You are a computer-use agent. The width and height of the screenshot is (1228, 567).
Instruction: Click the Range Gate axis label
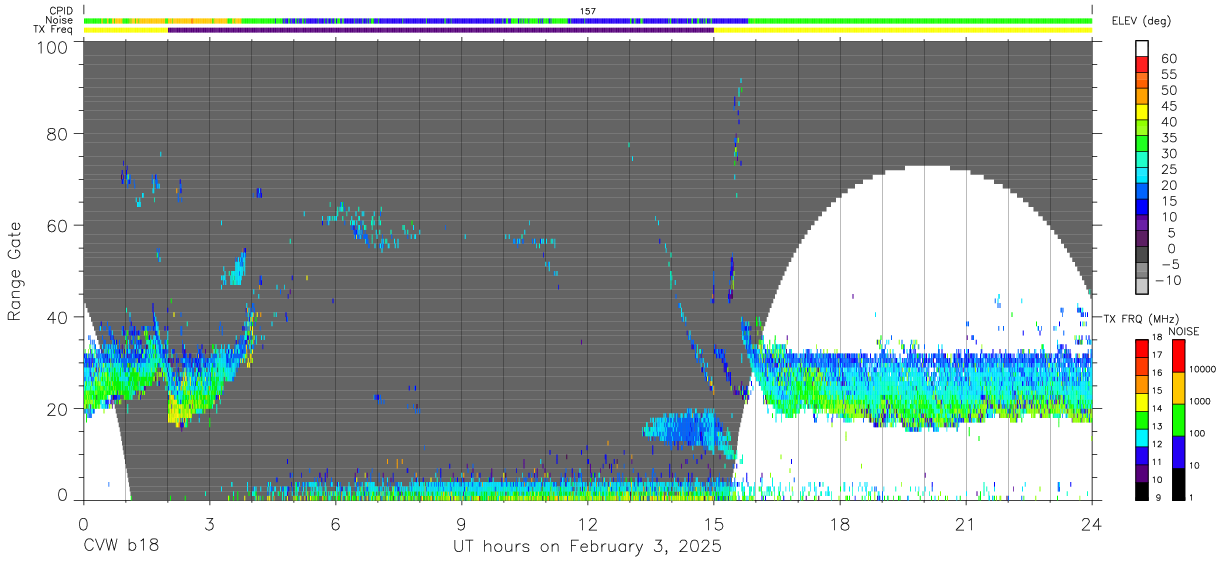click(15, 271)
